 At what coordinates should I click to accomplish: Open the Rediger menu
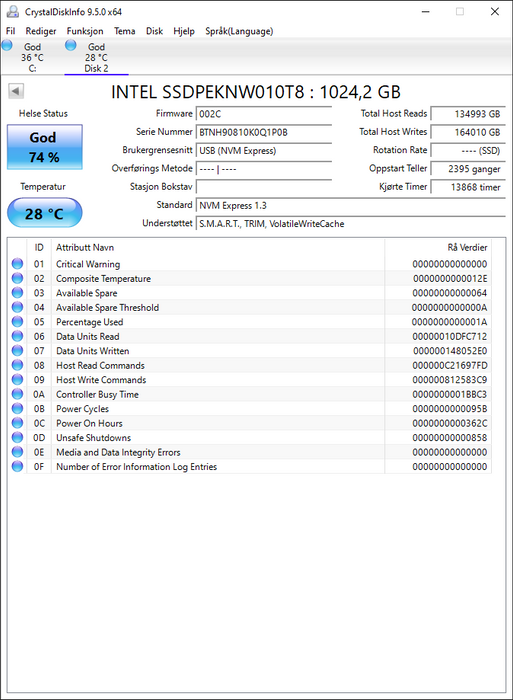coord(41,31)
